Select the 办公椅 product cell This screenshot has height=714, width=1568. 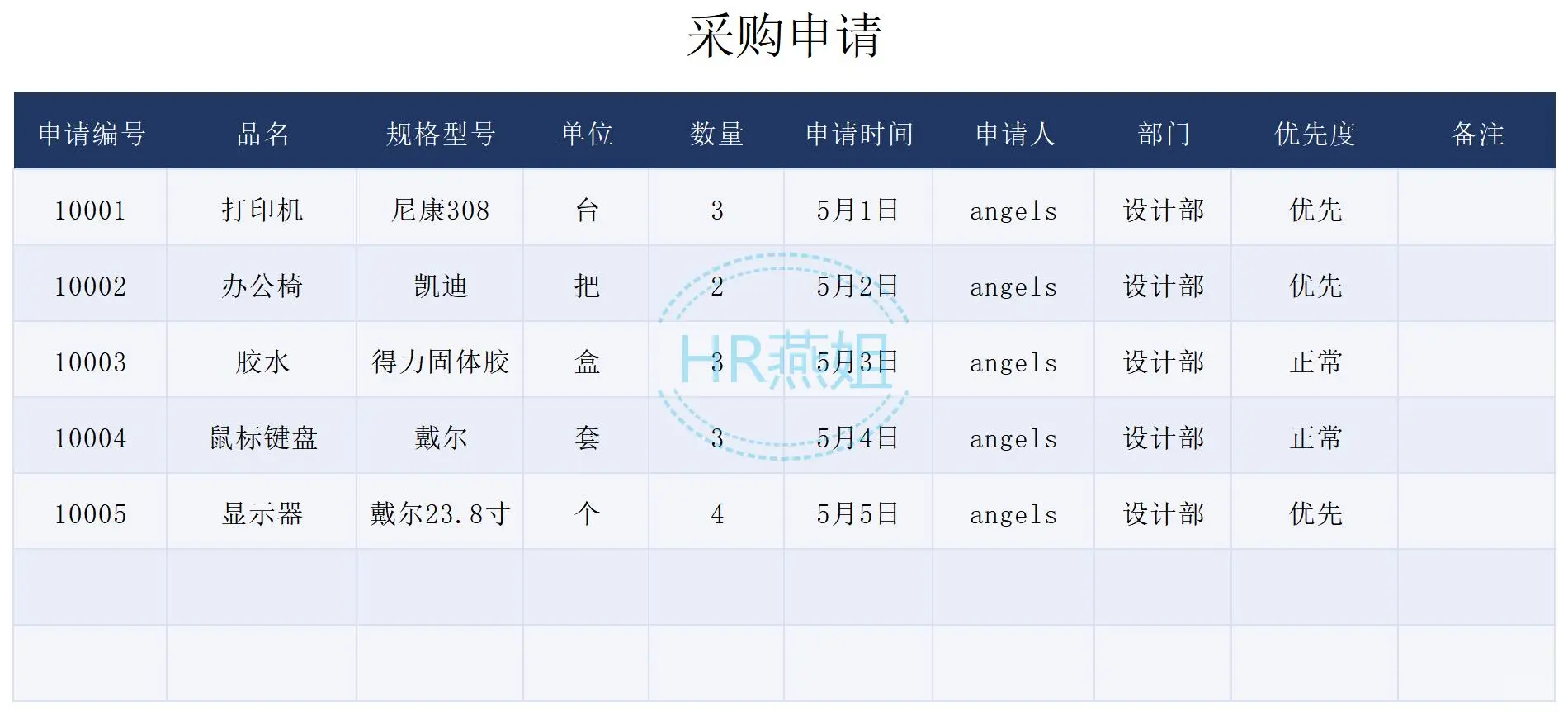coord(262,283)
